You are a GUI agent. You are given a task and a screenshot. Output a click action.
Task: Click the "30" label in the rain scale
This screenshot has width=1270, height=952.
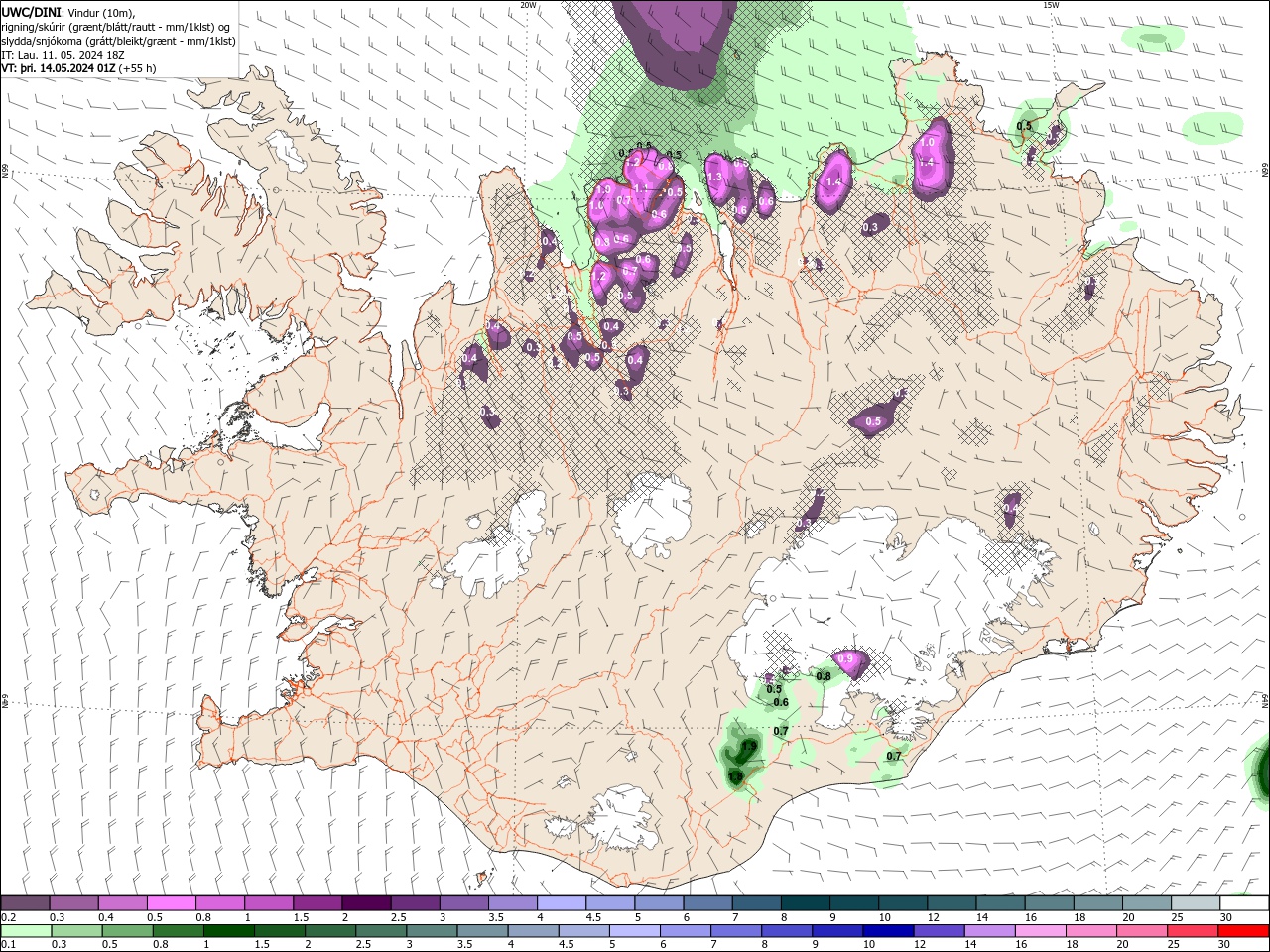click(1225, 944)
